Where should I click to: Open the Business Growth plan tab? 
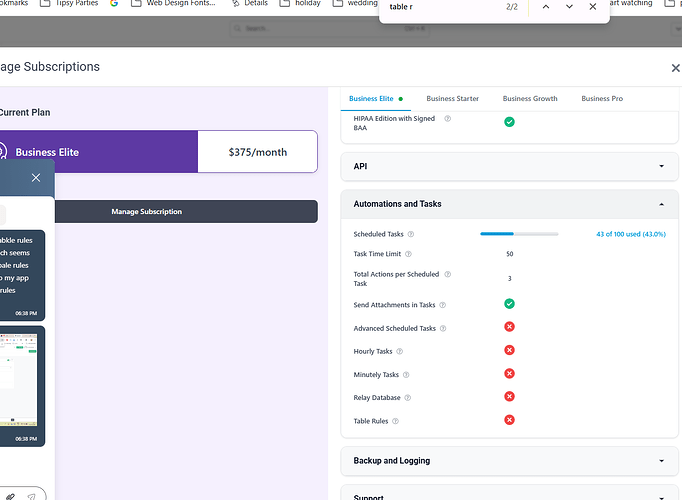pyautogui.click(x=530, y=99)
